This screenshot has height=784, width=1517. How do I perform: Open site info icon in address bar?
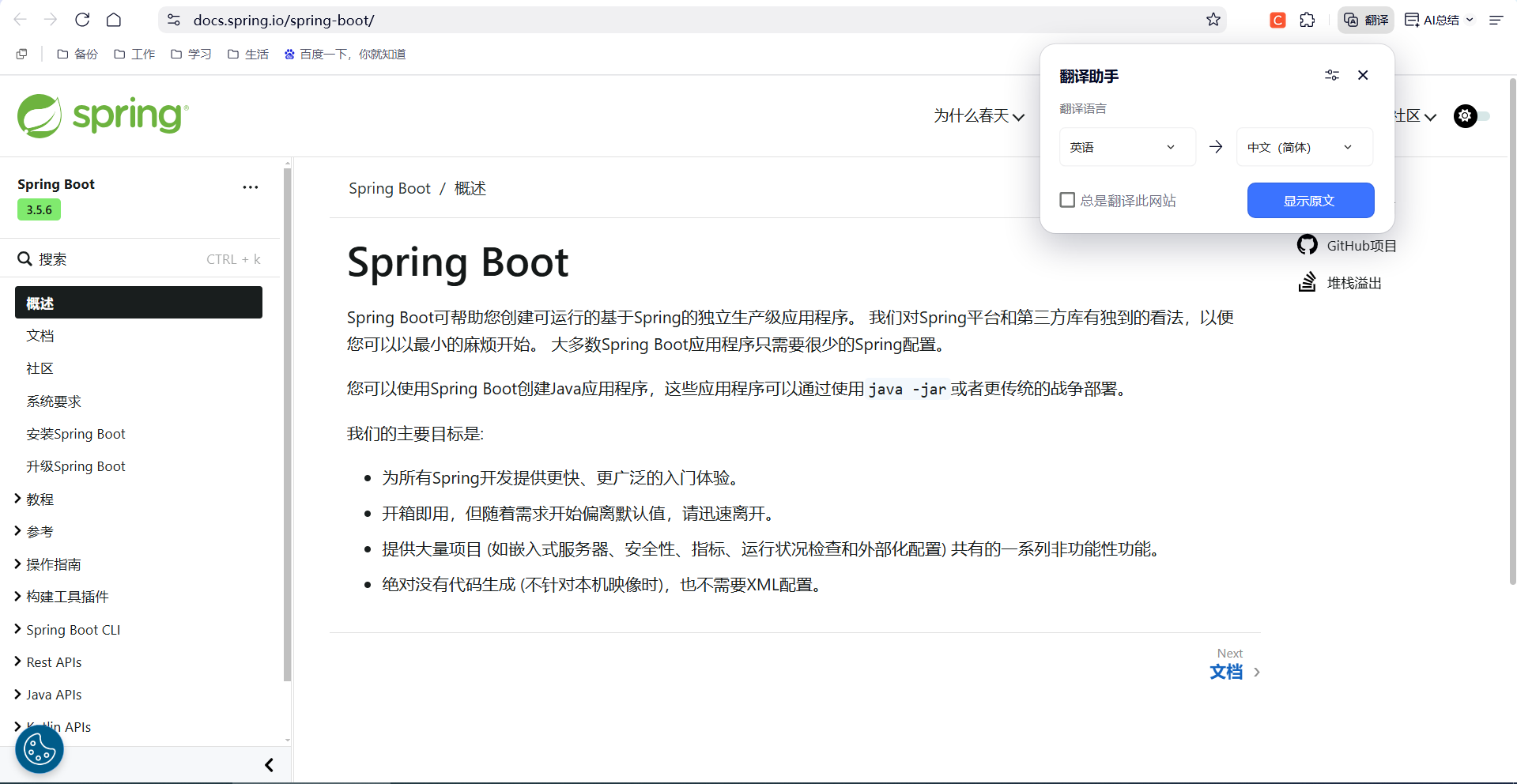tap(174, 20)
